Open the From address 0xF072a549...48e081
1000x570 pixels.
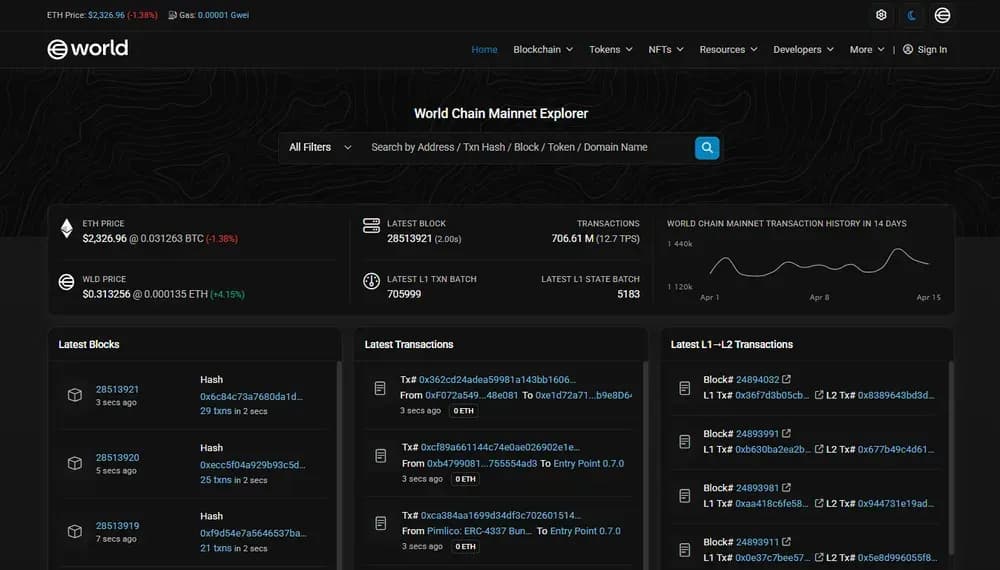pos(471,395)
